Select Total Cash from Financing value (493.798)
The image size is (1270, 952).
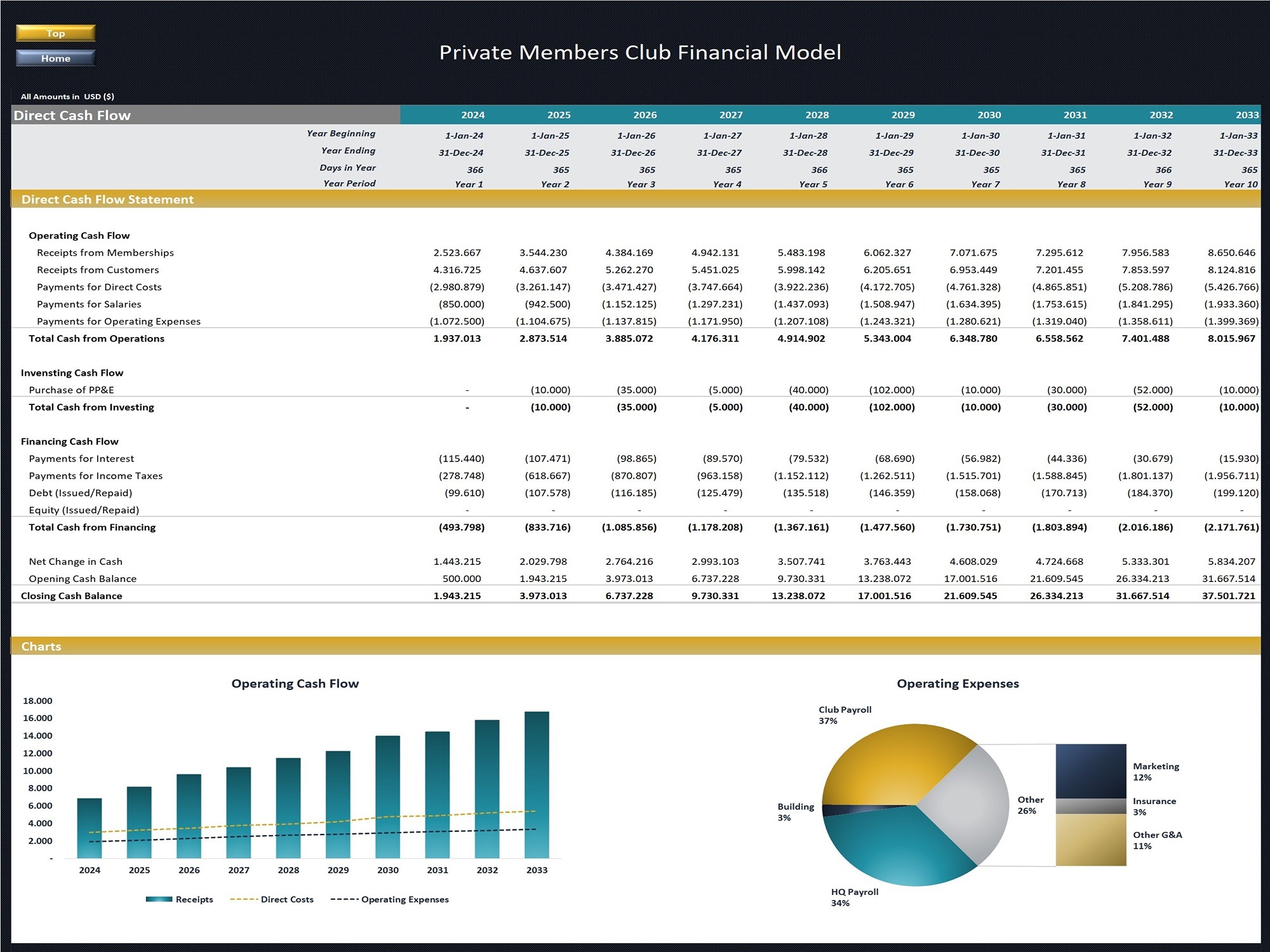pyautogui.click(x=462, y=527)
